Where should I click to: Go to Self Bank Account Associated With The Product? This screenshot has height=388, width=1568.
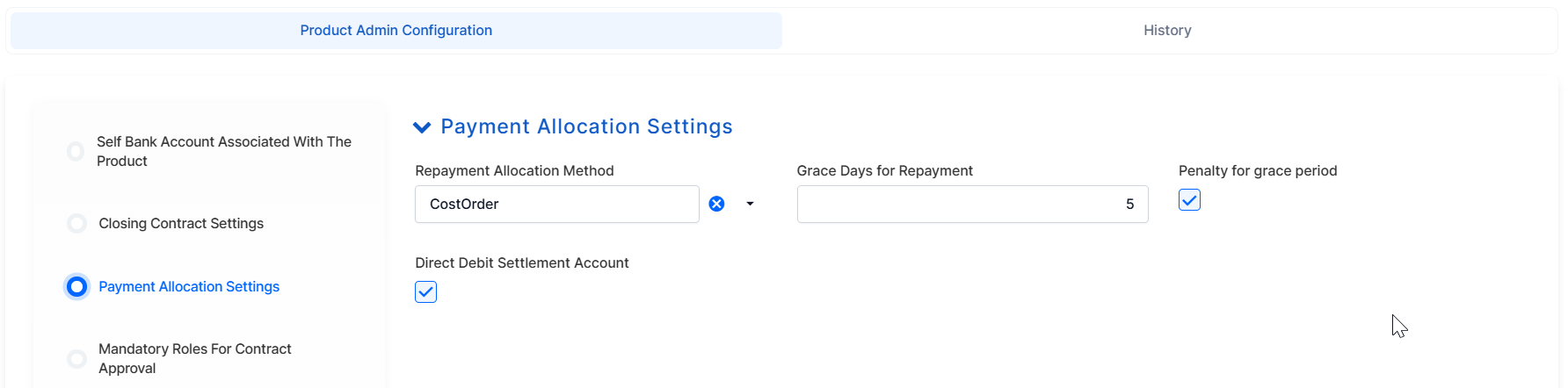click(224, 152)
